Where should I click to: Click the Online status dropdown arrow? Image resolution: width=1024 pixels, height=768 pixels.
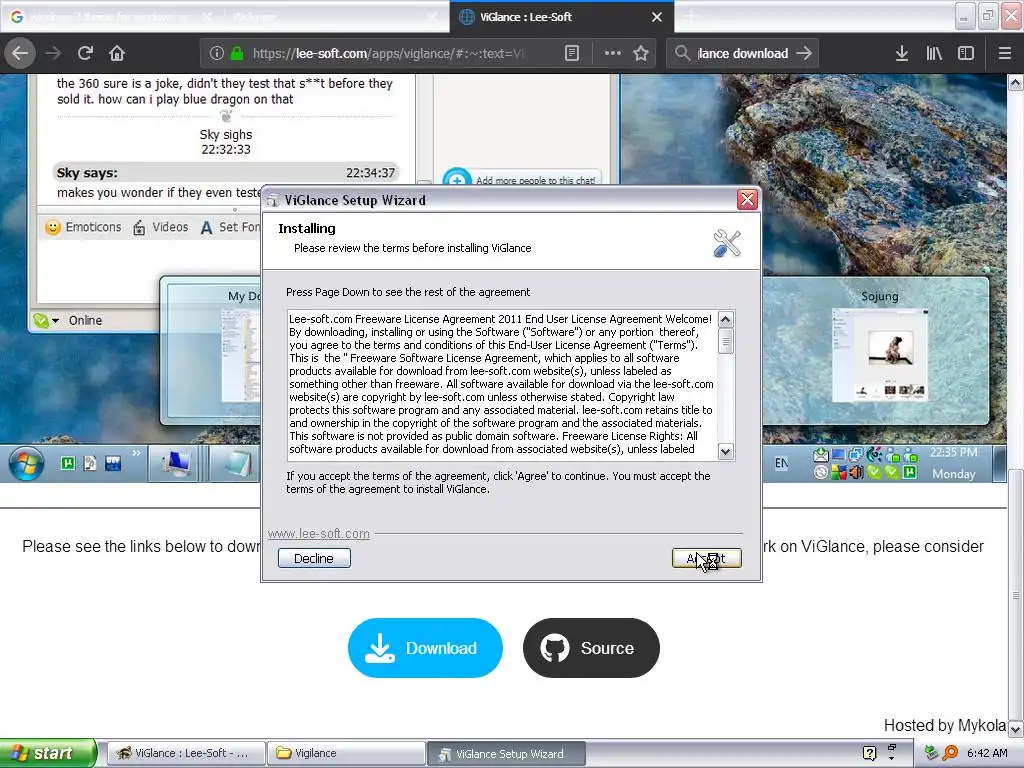click(56, 321)
